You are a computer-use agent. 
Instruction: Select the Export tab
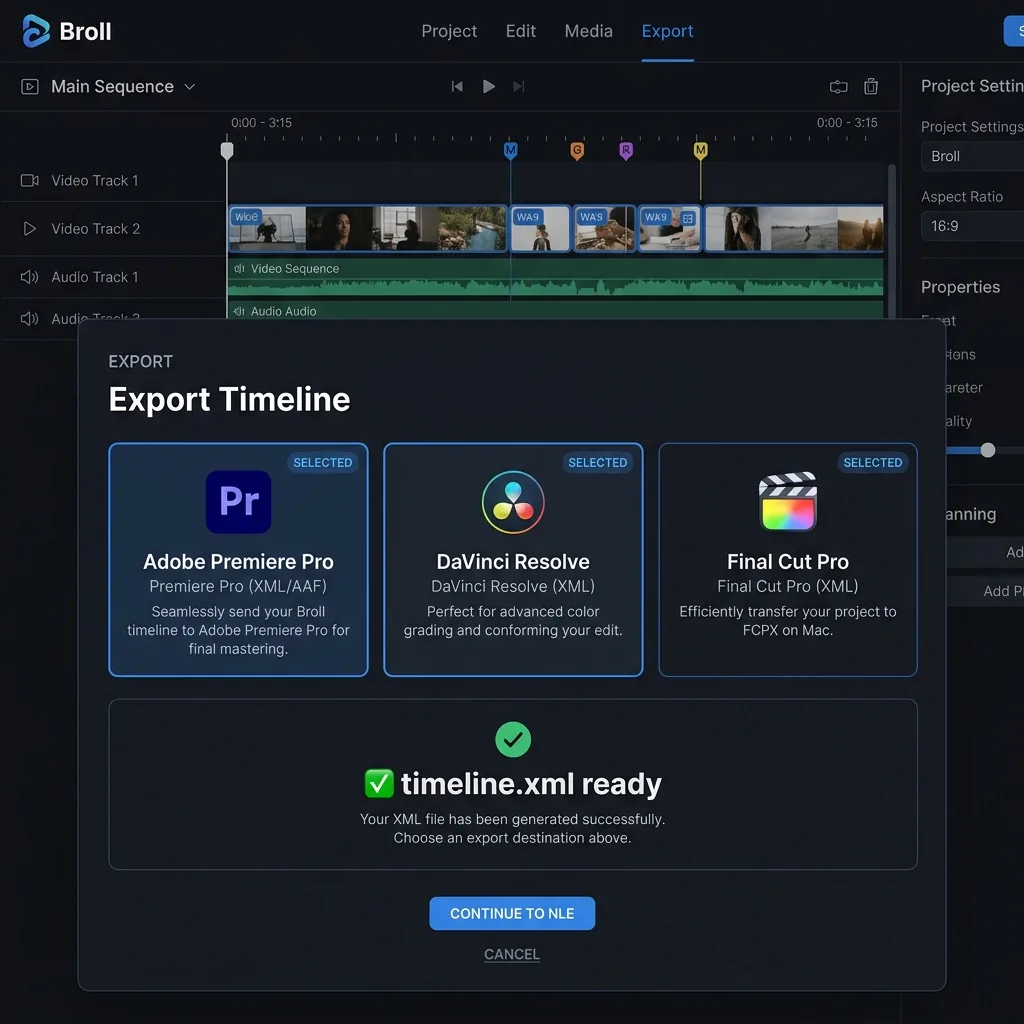tap(667, 31)
